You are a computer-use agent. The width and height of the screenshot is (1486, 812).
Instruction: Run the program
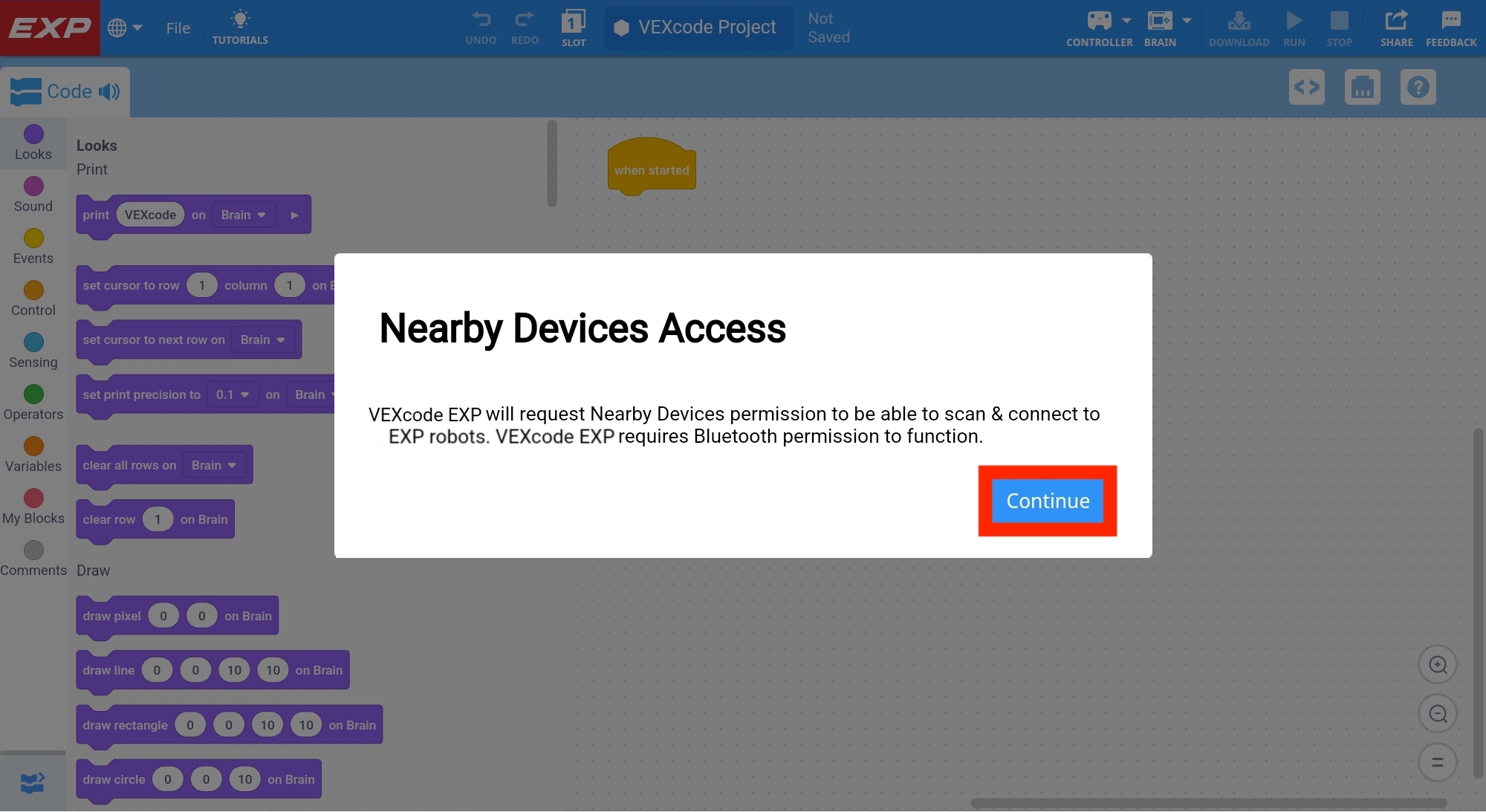tap(1294, 27)
